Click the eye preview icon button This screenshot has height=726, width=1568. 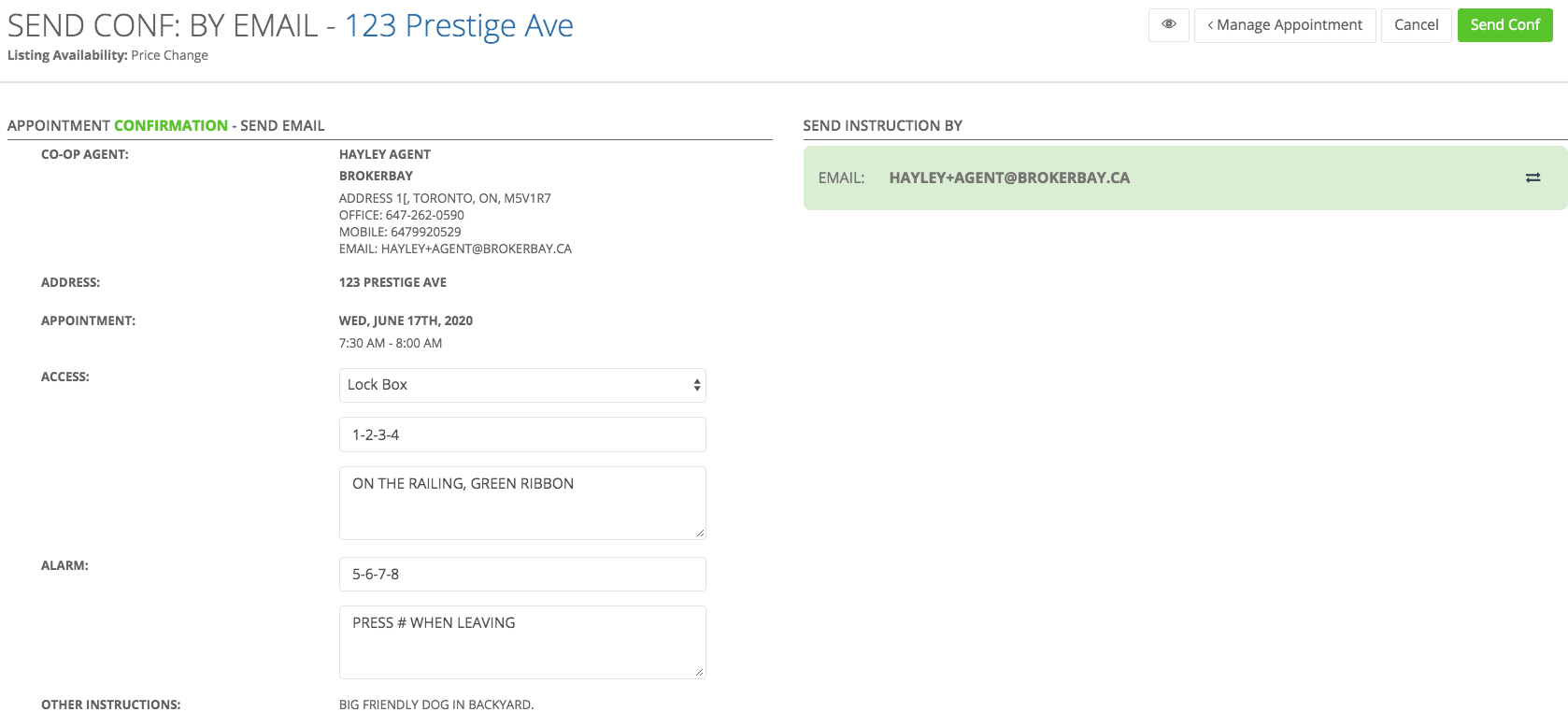coord(1168,25)
